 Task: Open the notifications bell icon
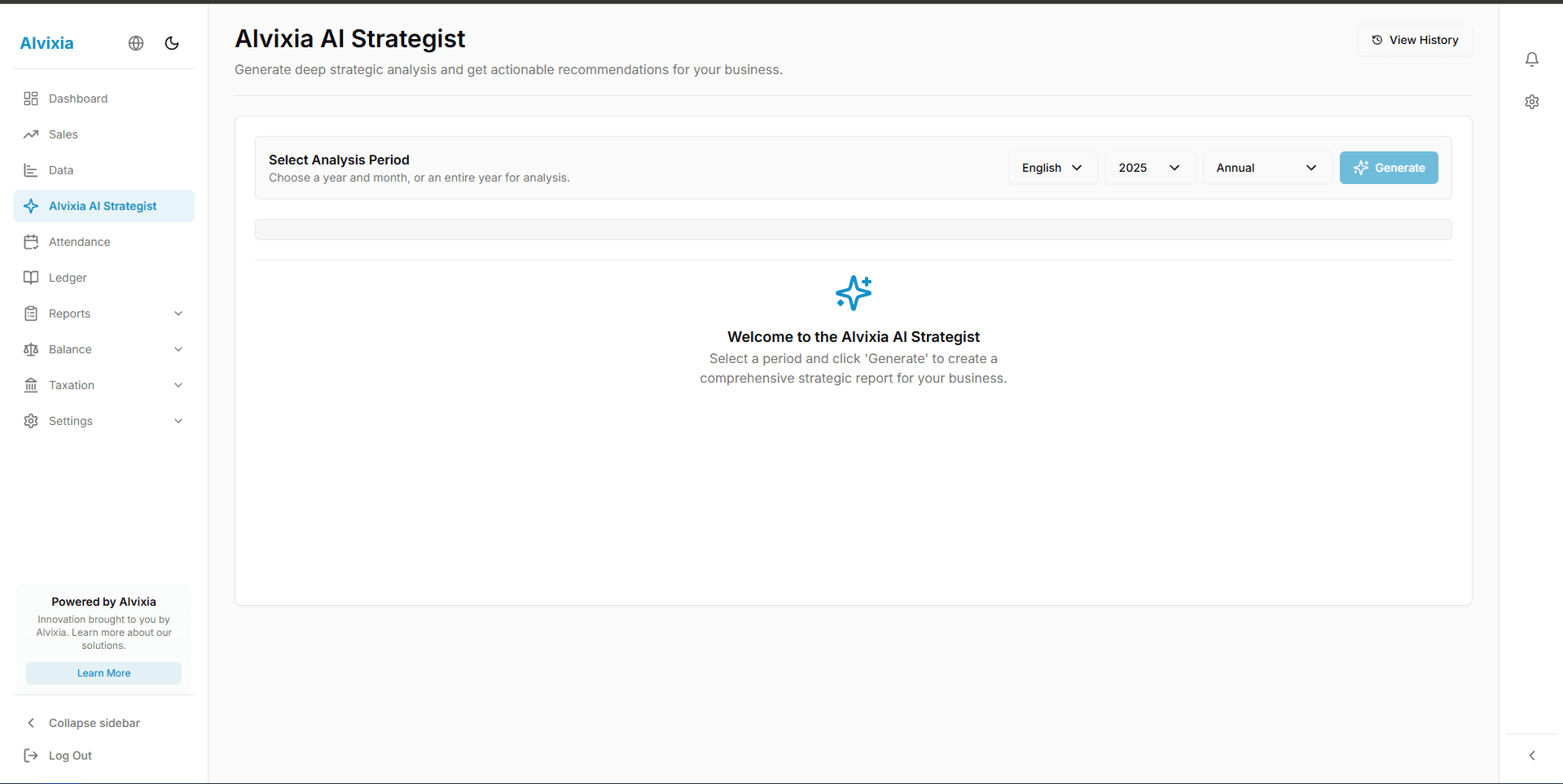[x=1532, y=59]
